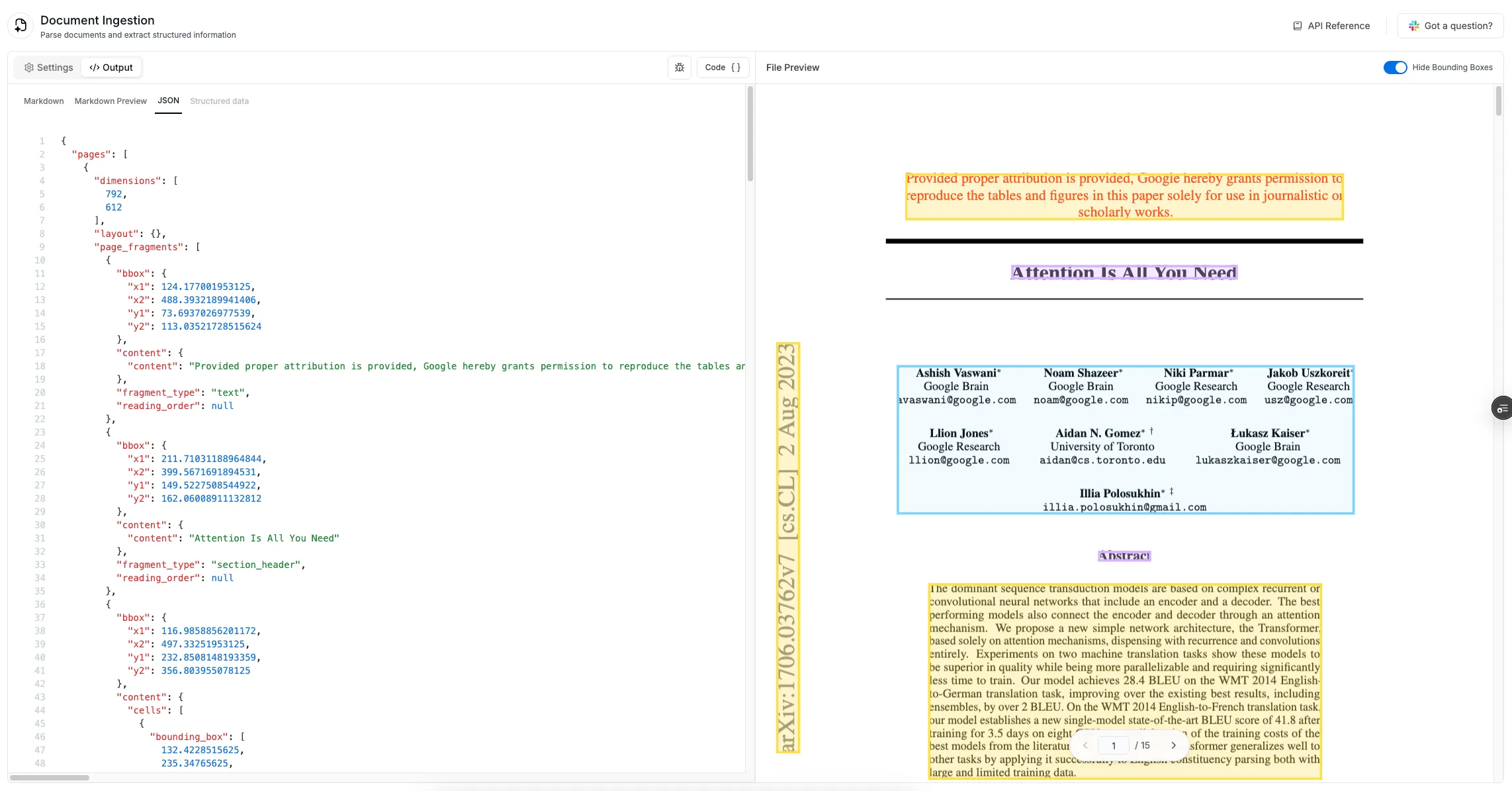
Task: Click the JSON horizontal scrollbar
Action: 49,777
